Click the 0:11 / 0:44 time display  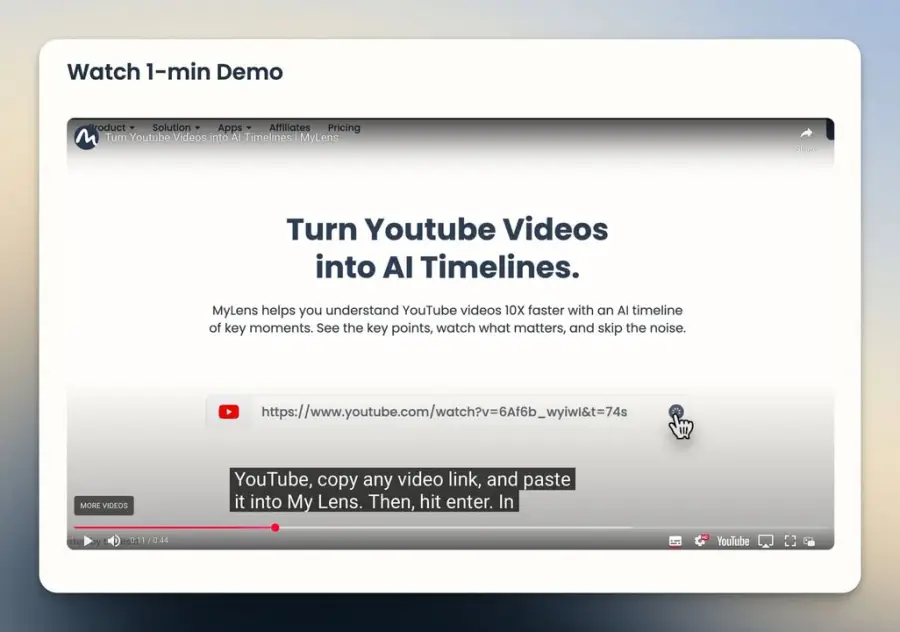[x=149, y=540]
